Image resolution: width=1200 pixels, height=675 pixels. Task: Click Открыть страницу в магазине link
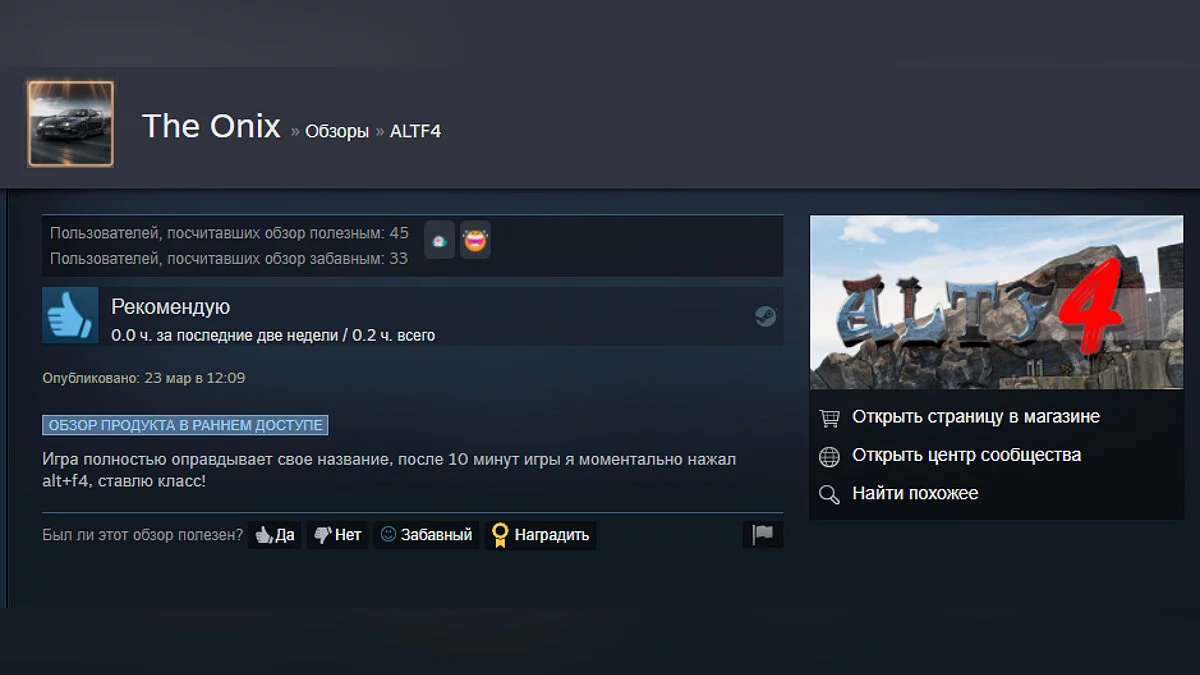(975, 417)
